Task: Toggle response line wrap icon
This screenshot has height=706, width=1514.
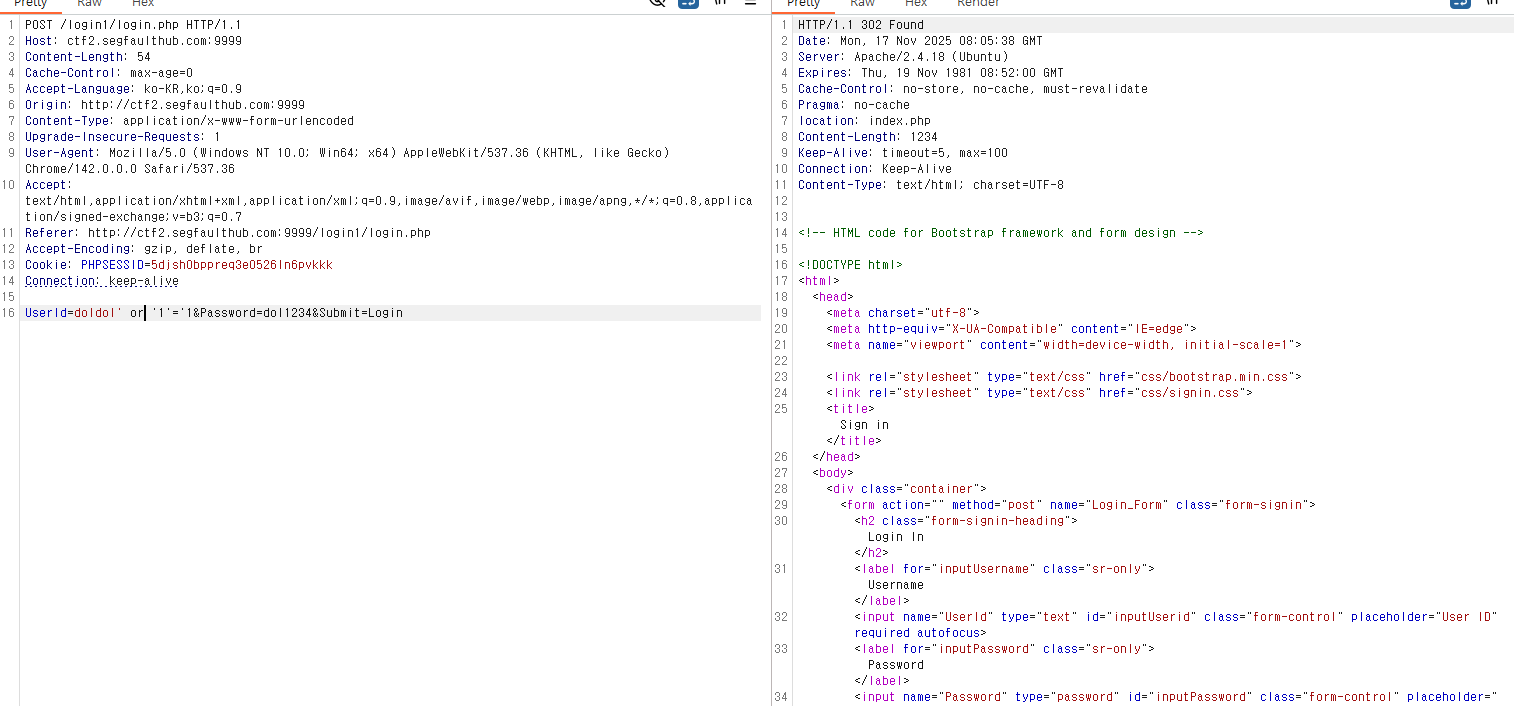Action: 1460,3
